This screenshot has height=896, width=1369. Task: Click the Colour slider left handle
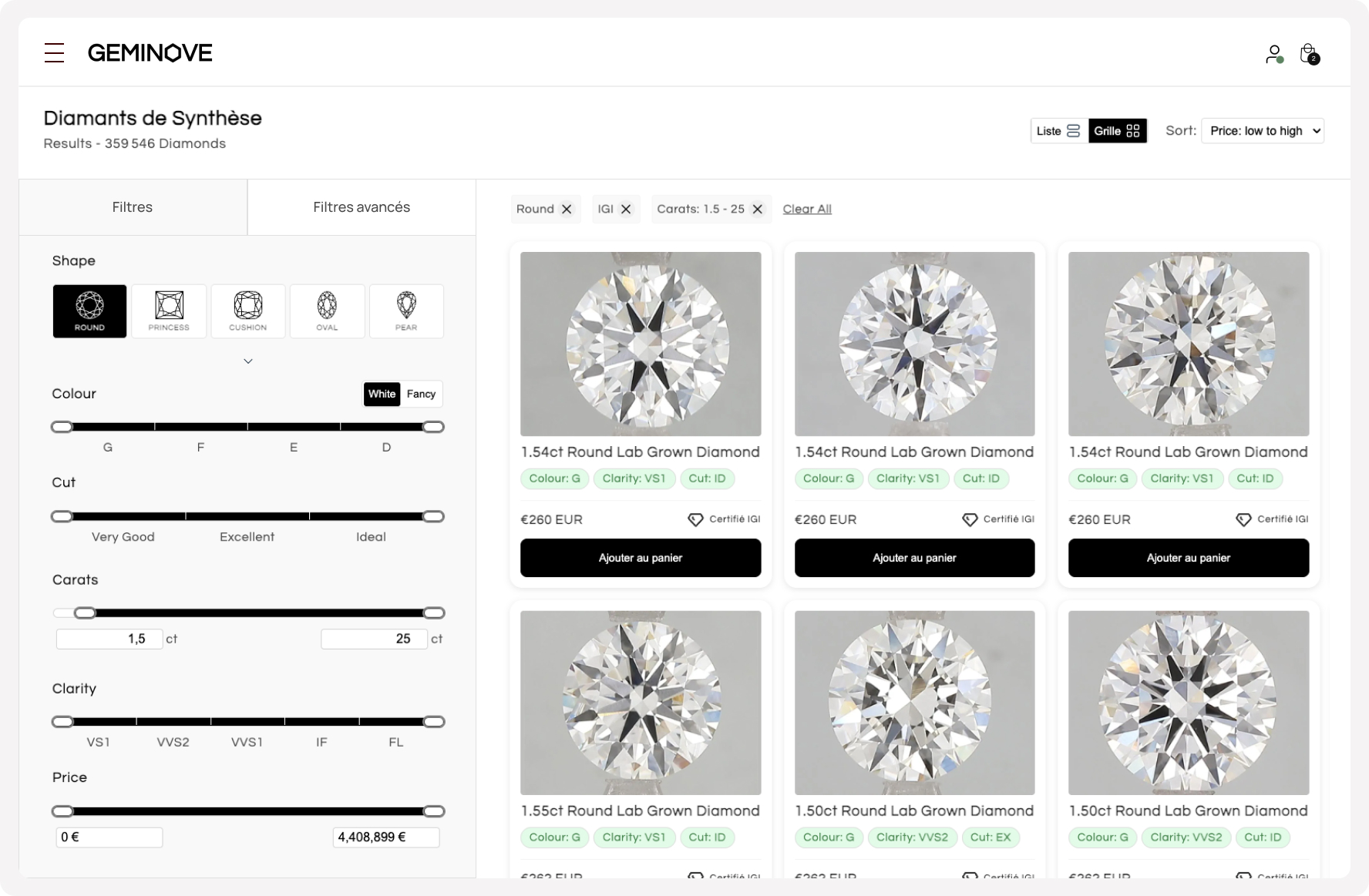(62, 427)
